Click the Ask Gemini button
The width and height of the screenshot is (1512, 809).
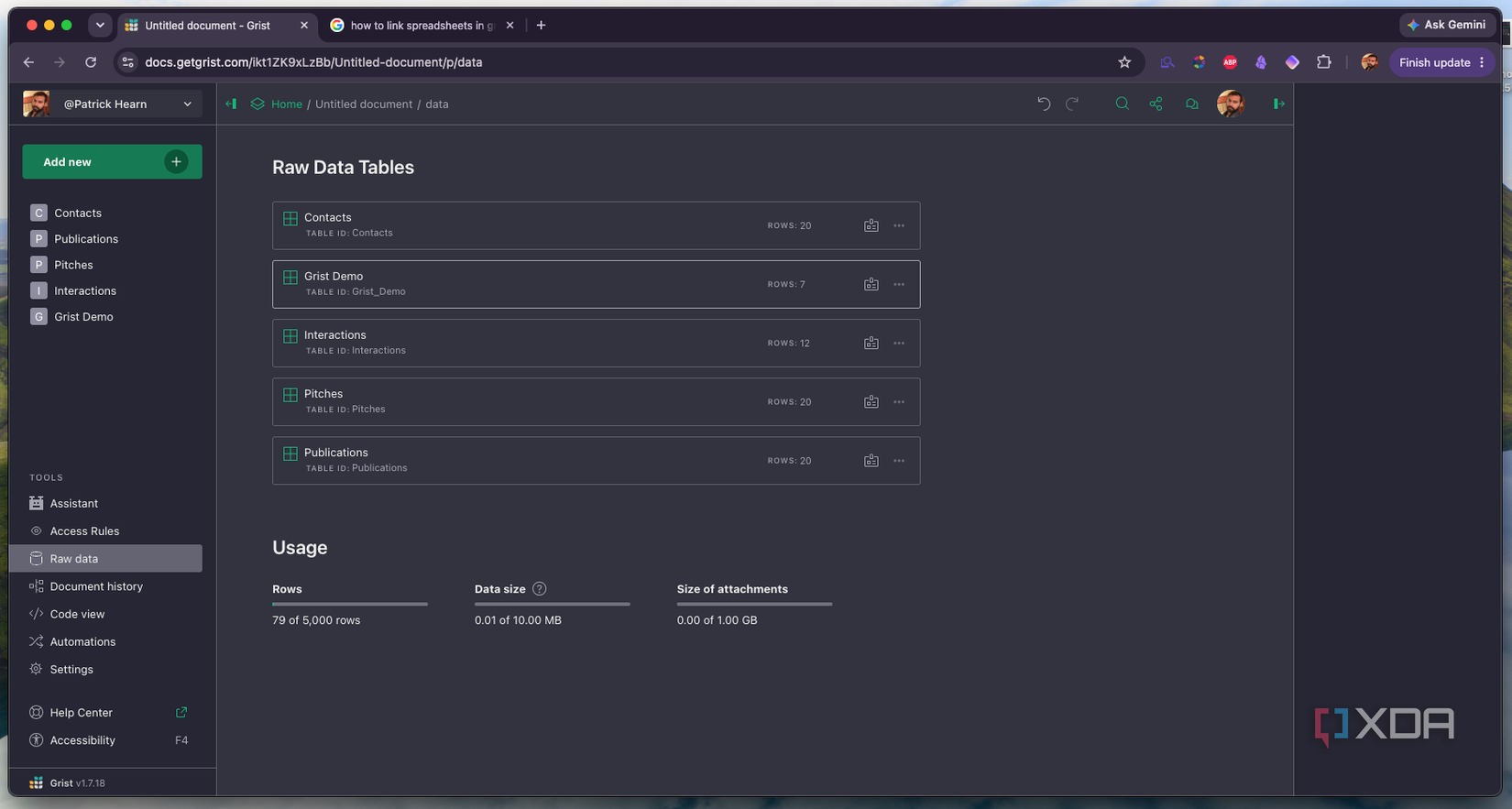pos(1447,25)
